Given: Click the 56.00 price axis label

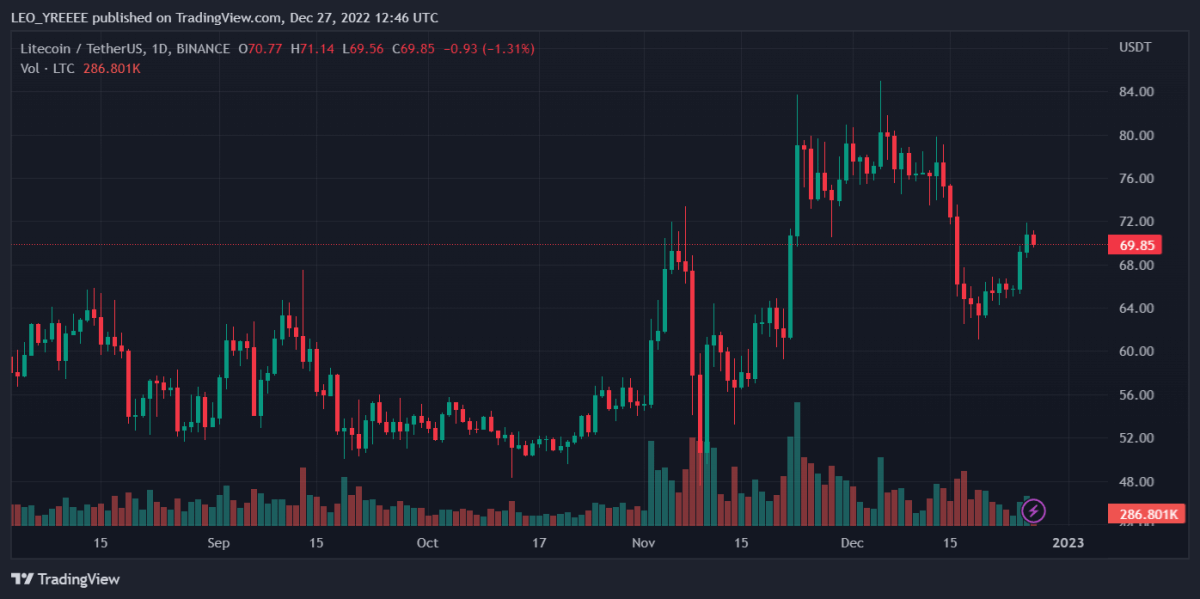Looking at the screenshot, I should [1138, 395].
